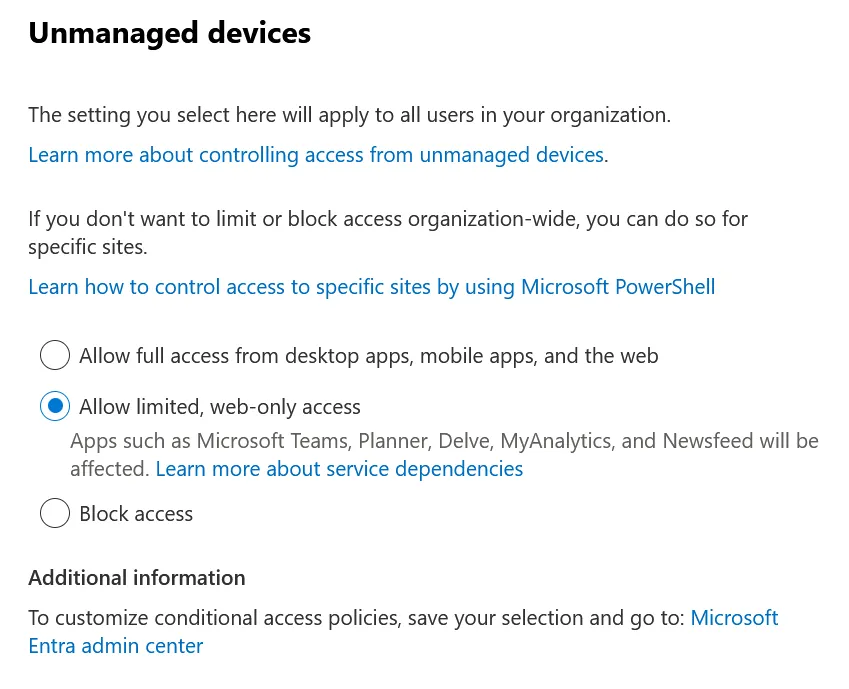Click the Additional information section label
This screenshot has height=689, width=849.
click(136, 577)
